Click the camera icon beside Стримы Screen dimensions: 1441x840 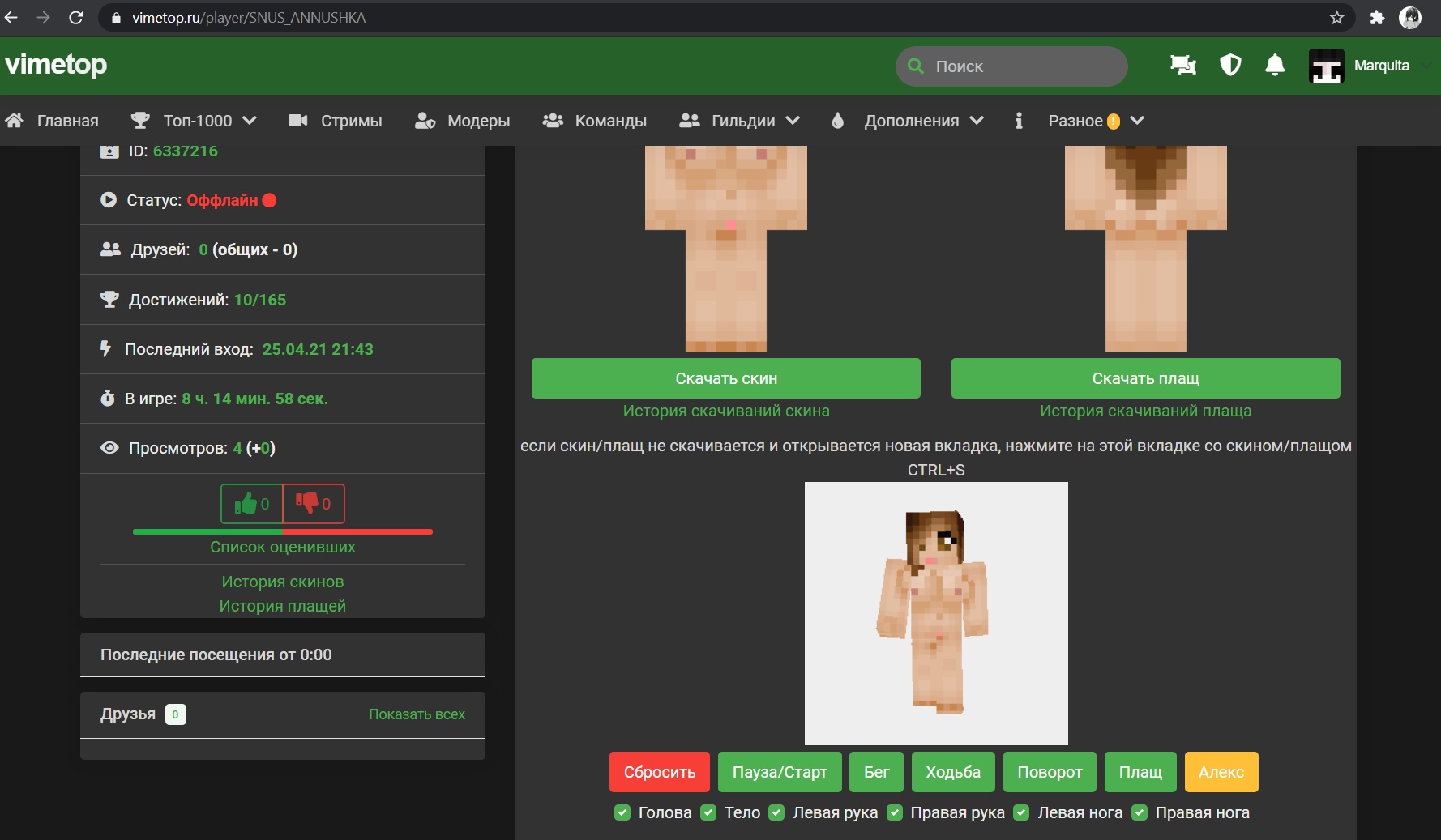tap(298, 121)
